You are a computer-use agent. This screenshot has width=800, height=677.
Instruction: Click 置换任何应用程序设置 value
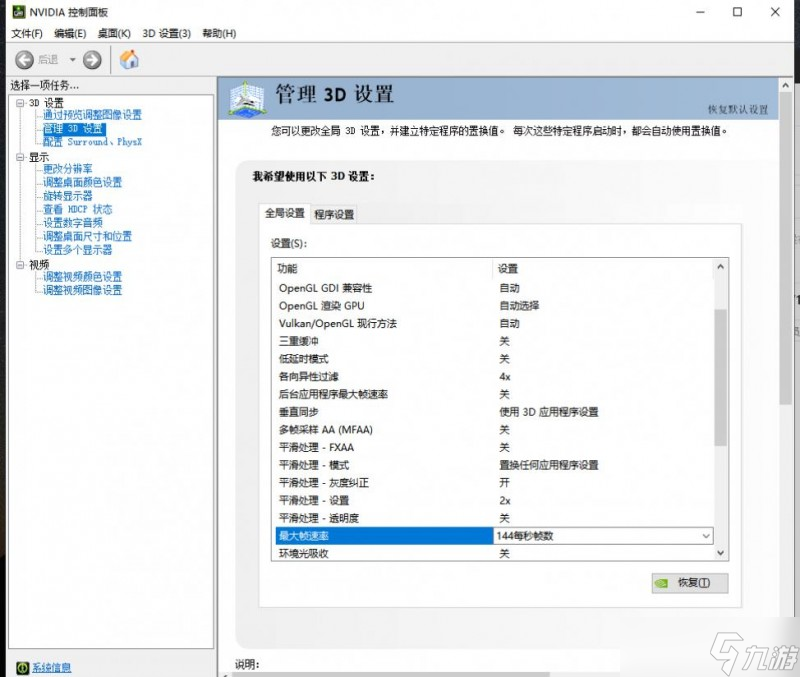[x=548, y=465]
